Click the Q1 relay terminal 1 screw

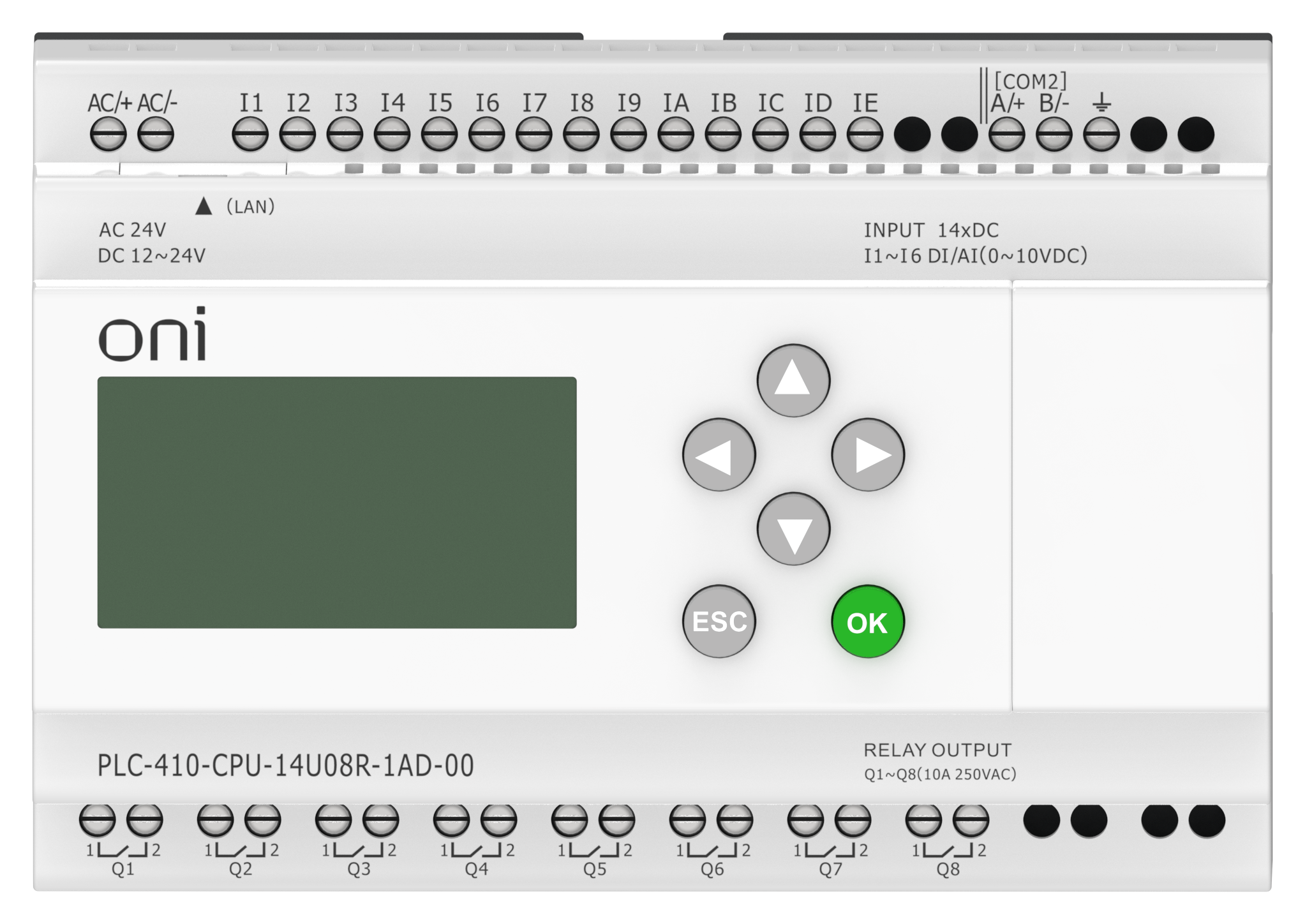[x=97, y=820]
